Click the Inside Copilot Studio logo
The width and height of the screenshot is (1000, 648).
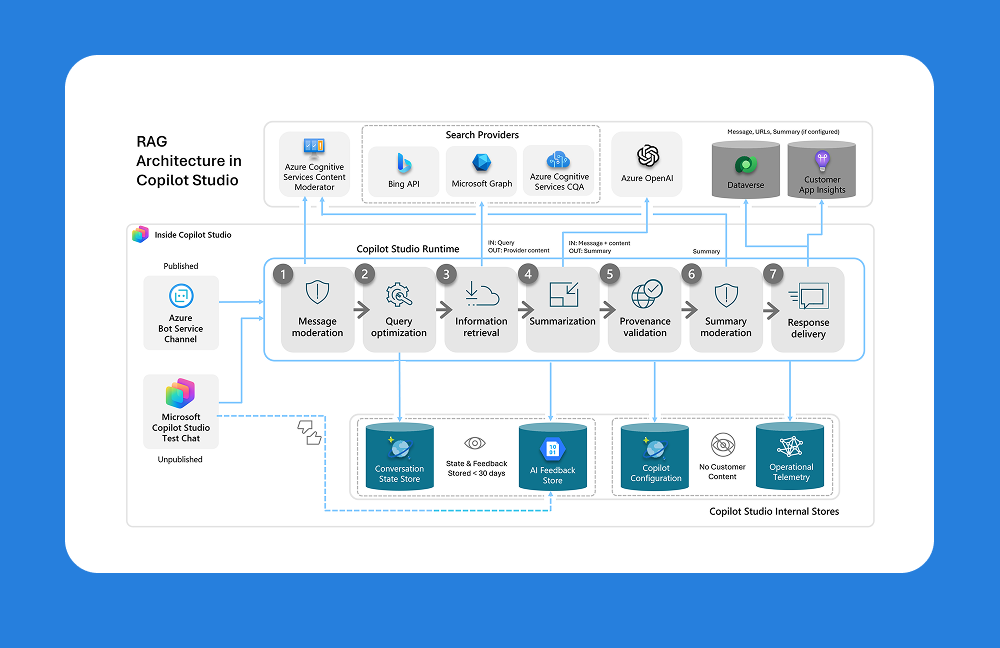140,235
